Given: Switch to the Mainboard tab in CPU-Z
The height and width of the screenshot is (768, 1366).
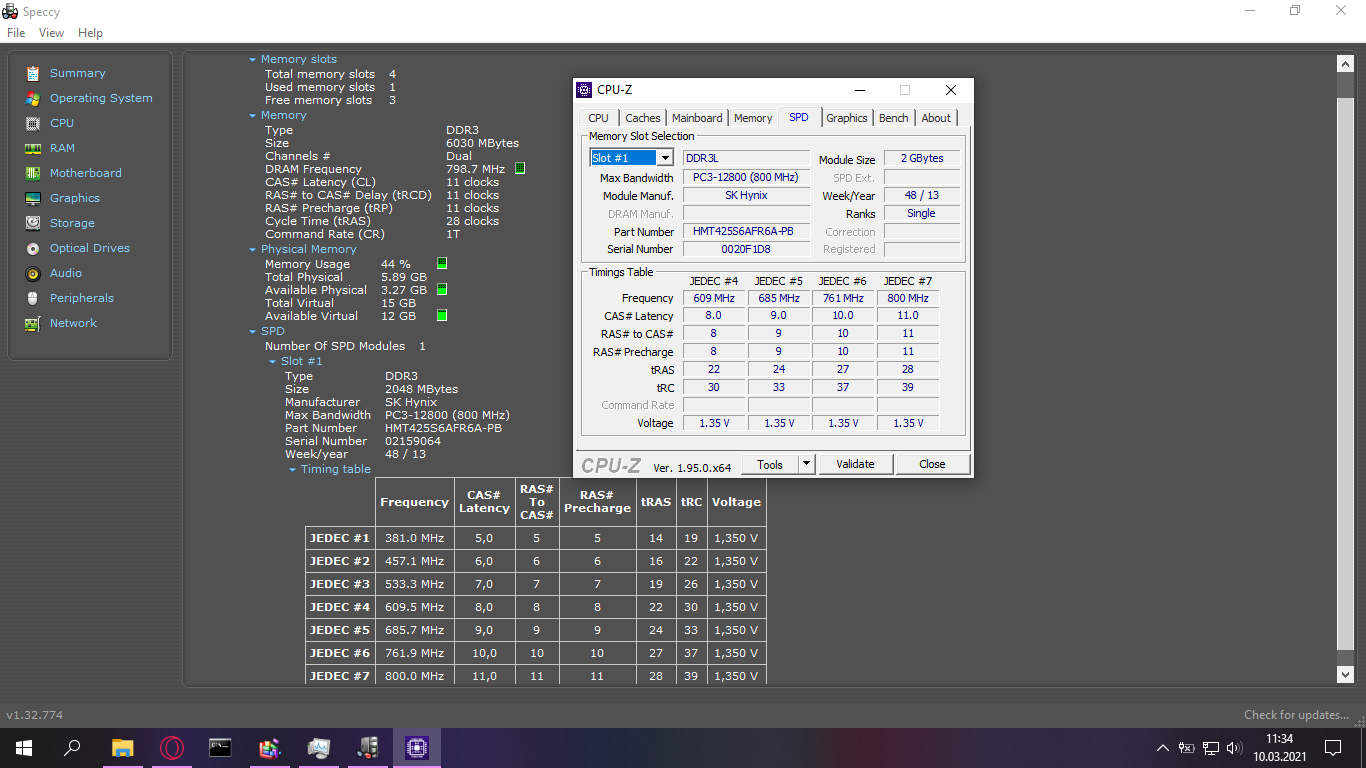Looking at the screenshot, I should pyautogui.click(x=697, y=118).
